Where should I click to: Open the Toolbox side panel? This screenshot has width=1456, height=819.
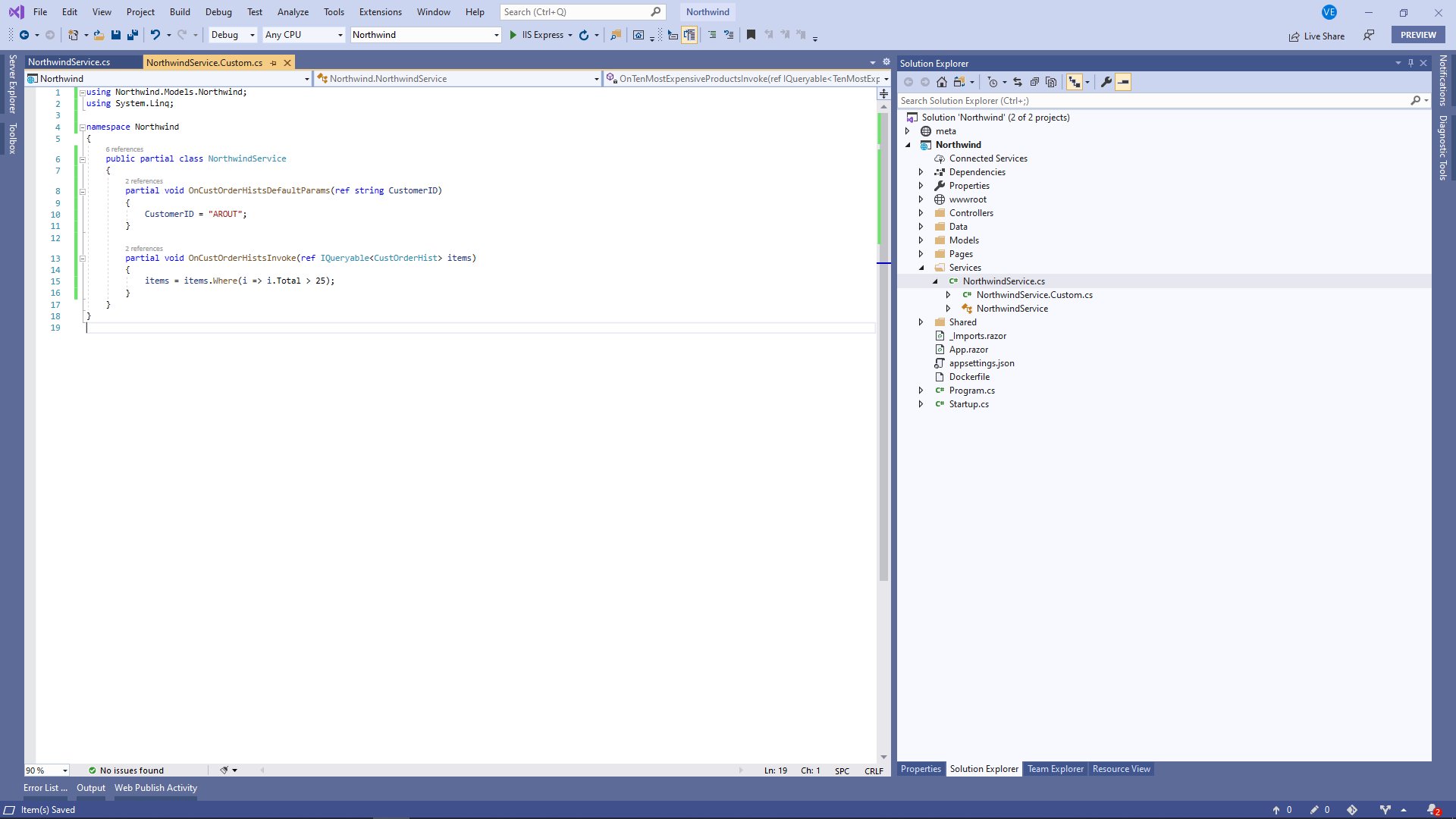(12, 139)
